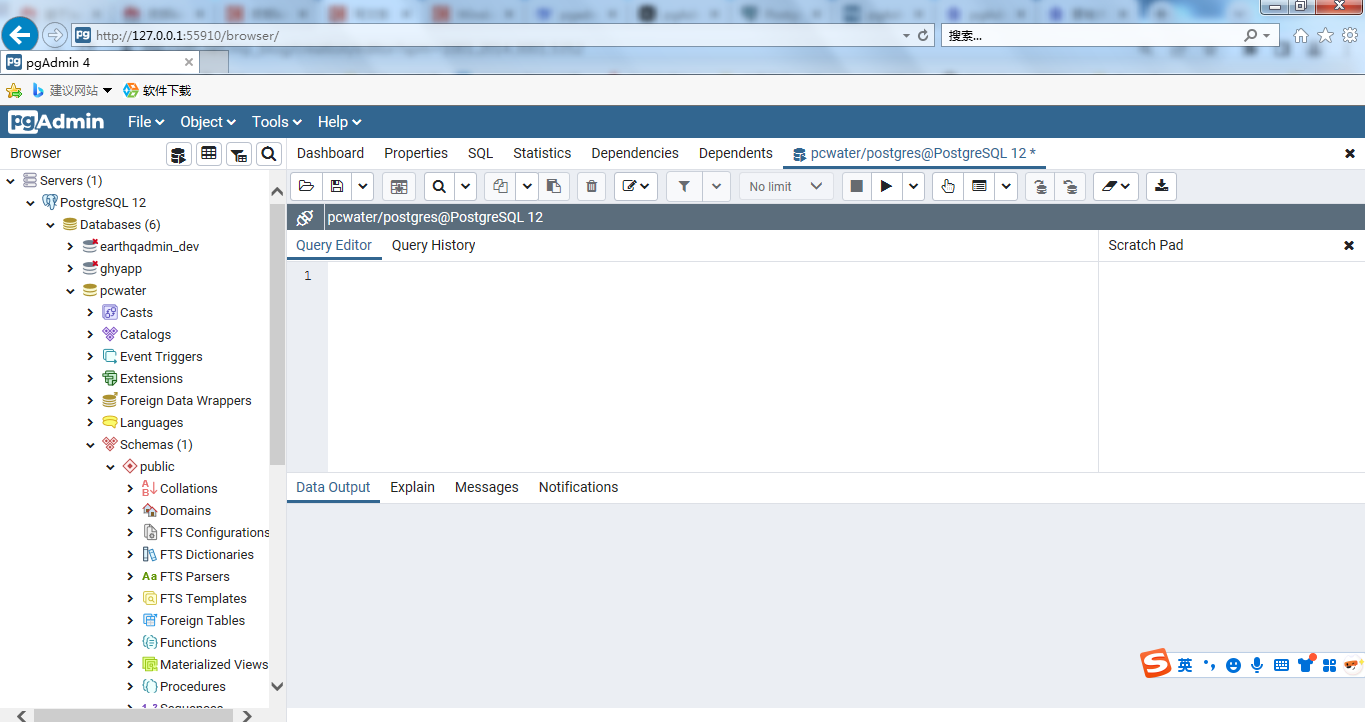
Task: Click Search Objects icon in Browser header
Action: click(268, 154)
